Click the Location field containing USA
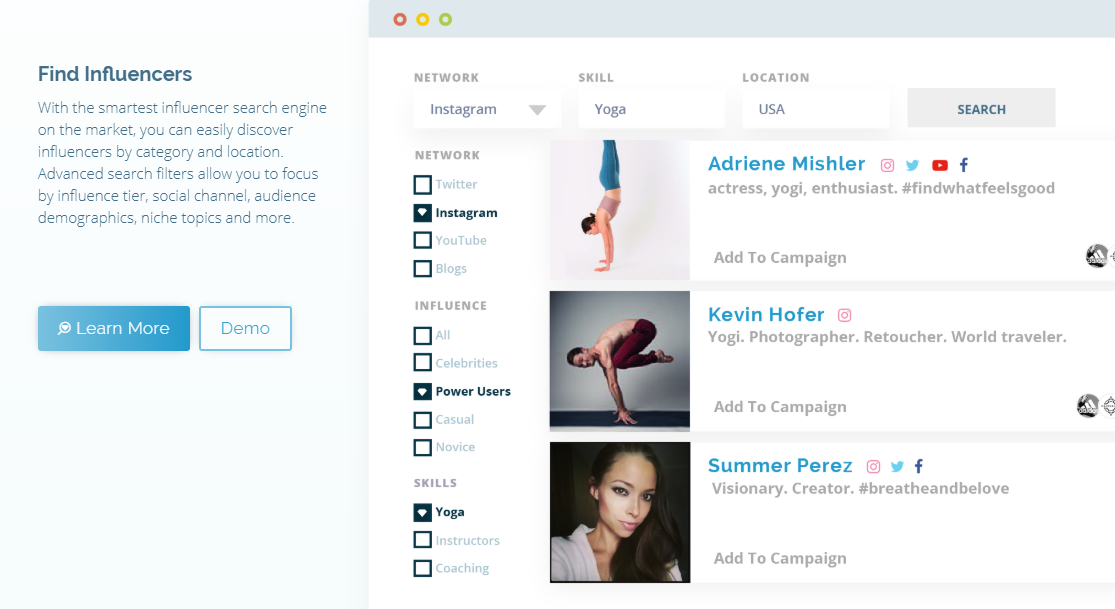 pyautogui.click(x=816, y=109)
